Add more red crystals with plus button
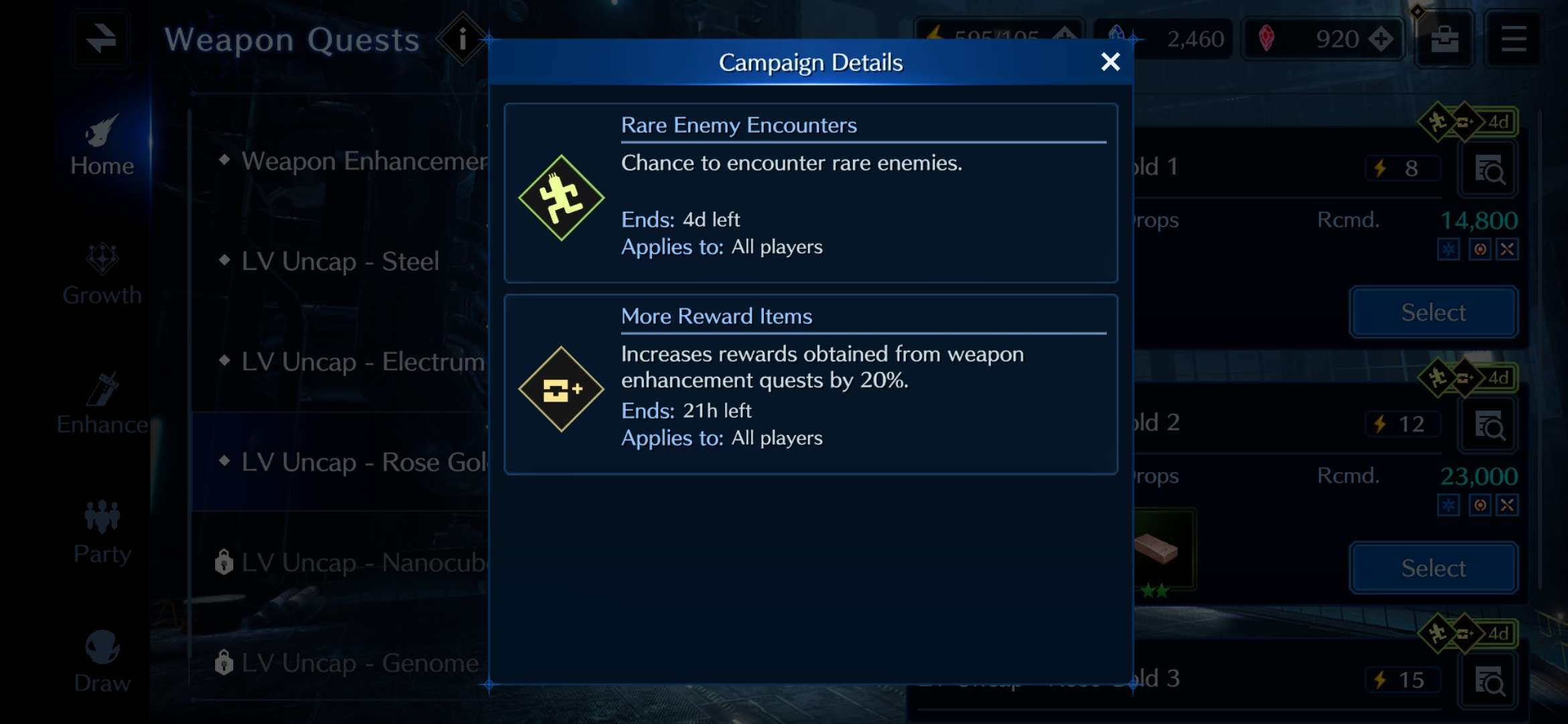The height and width of the screenshot is (724, 1568). click(1380, 39)
